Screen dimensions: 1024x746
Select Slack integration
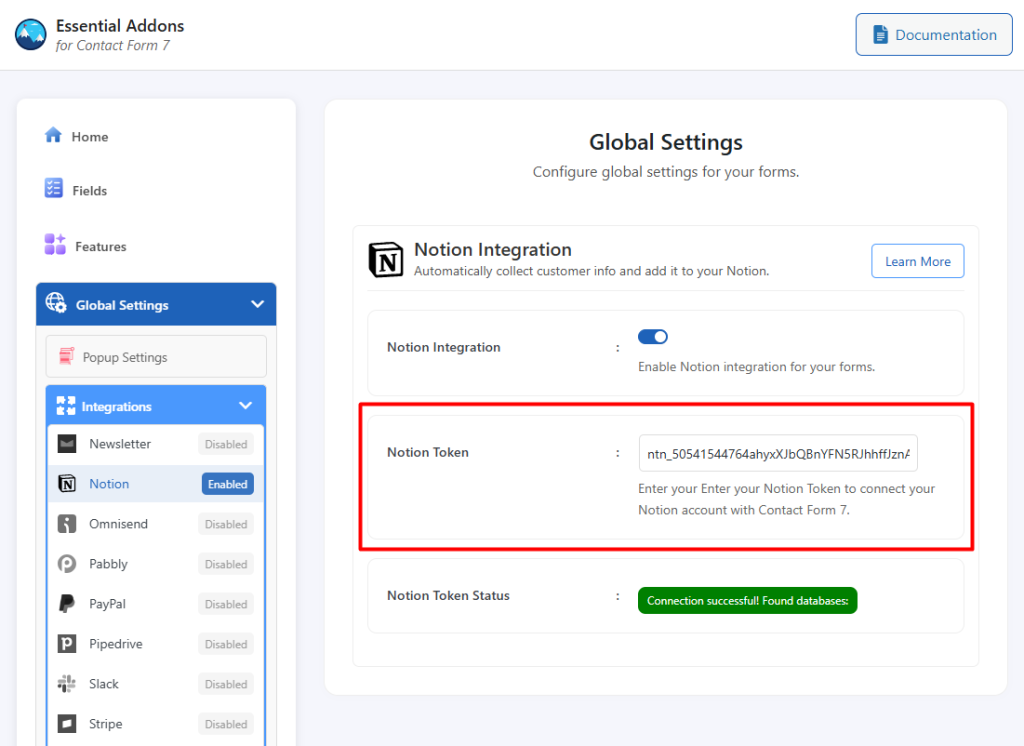[x=155, y=684]
